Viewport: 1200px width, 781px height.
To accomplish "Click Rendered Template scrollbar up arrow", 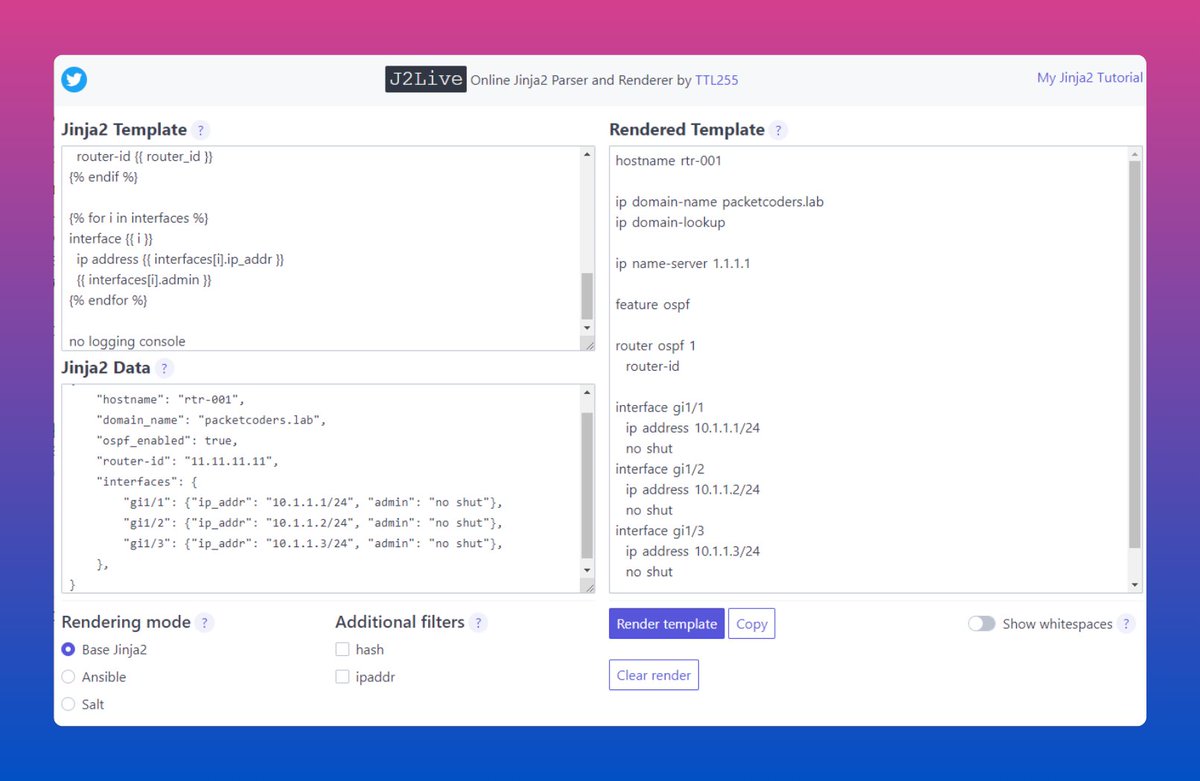I will coord(1134,154).
